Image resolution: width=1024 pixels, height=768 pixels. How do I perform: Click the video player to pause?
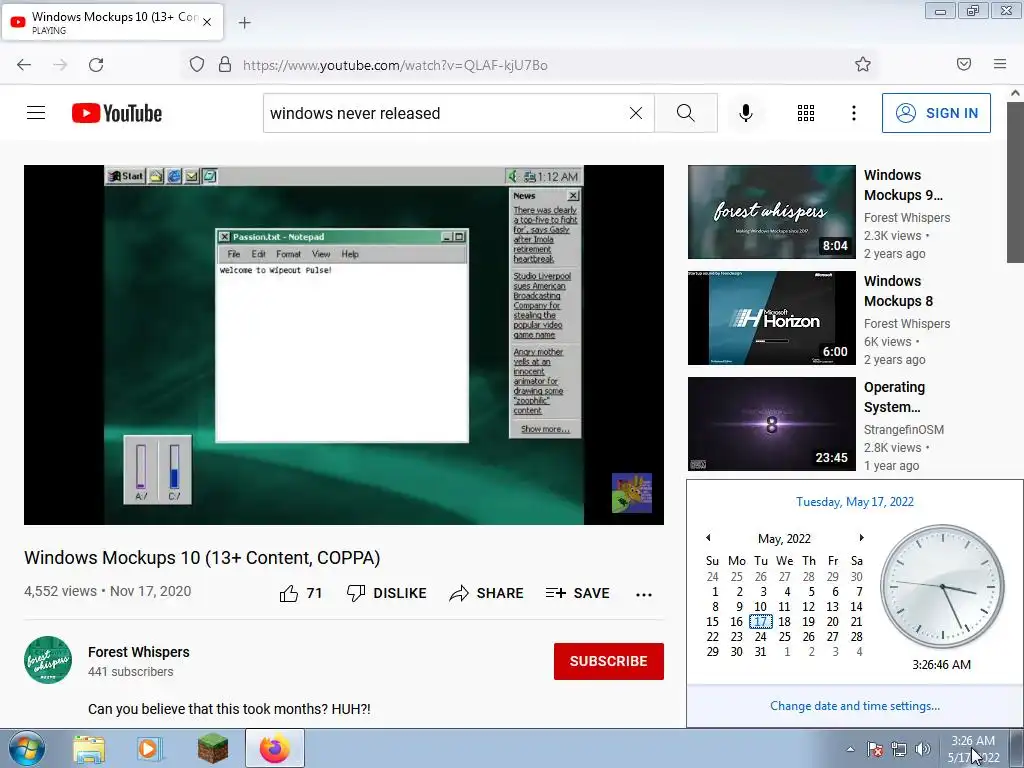coord(344,345)
